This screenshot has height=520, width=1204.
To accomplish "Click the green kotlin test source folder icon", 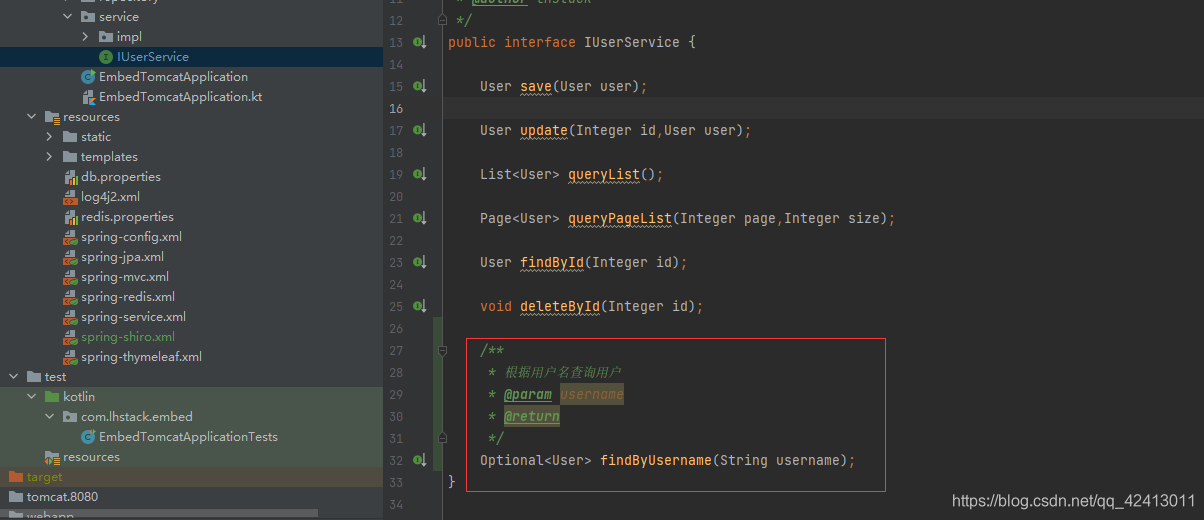I will pos(52,397).
